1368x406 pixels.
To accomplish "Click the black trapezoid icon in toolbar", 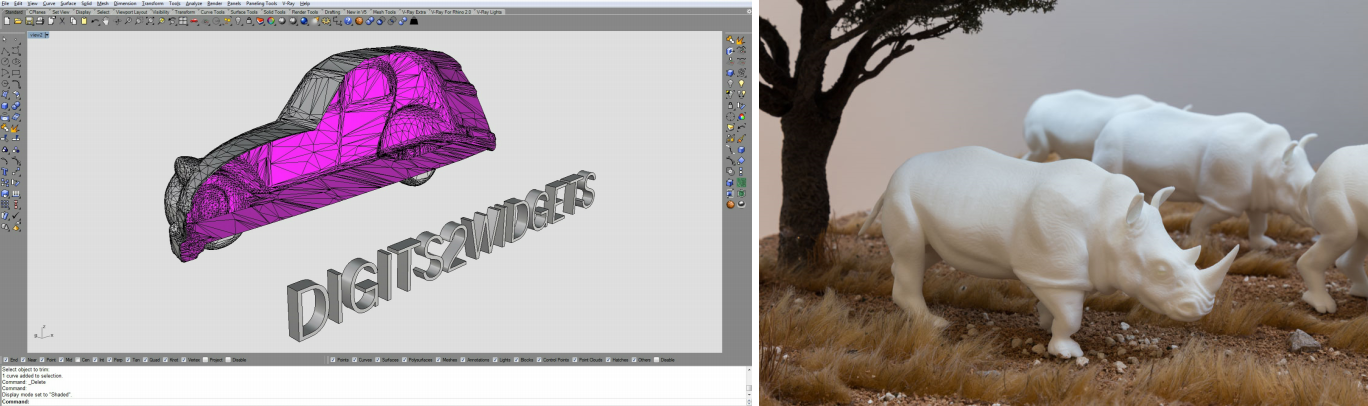I will click(x=414, y=21).
